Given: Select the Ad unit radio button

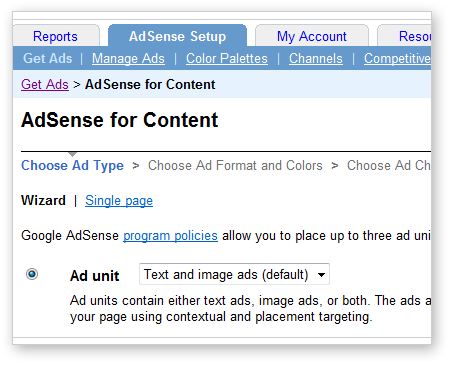Looking at the screenshot, I should pos(32,274).
